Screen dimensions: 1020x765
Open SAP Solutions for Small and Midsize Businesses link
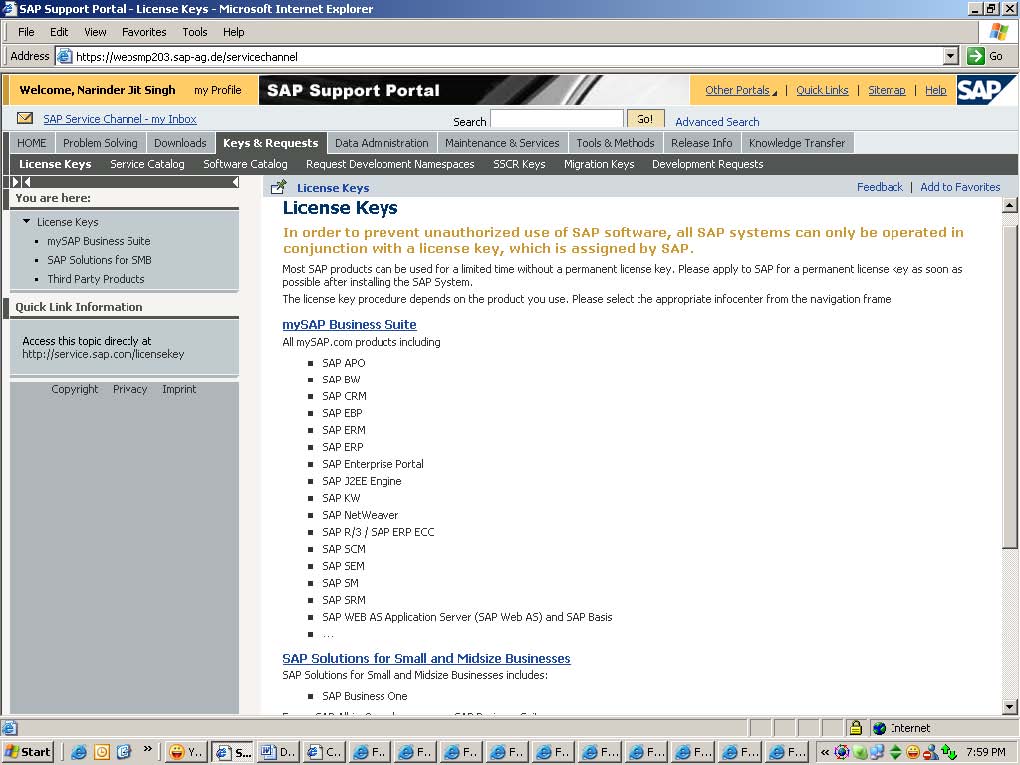[x=426, y=658]
